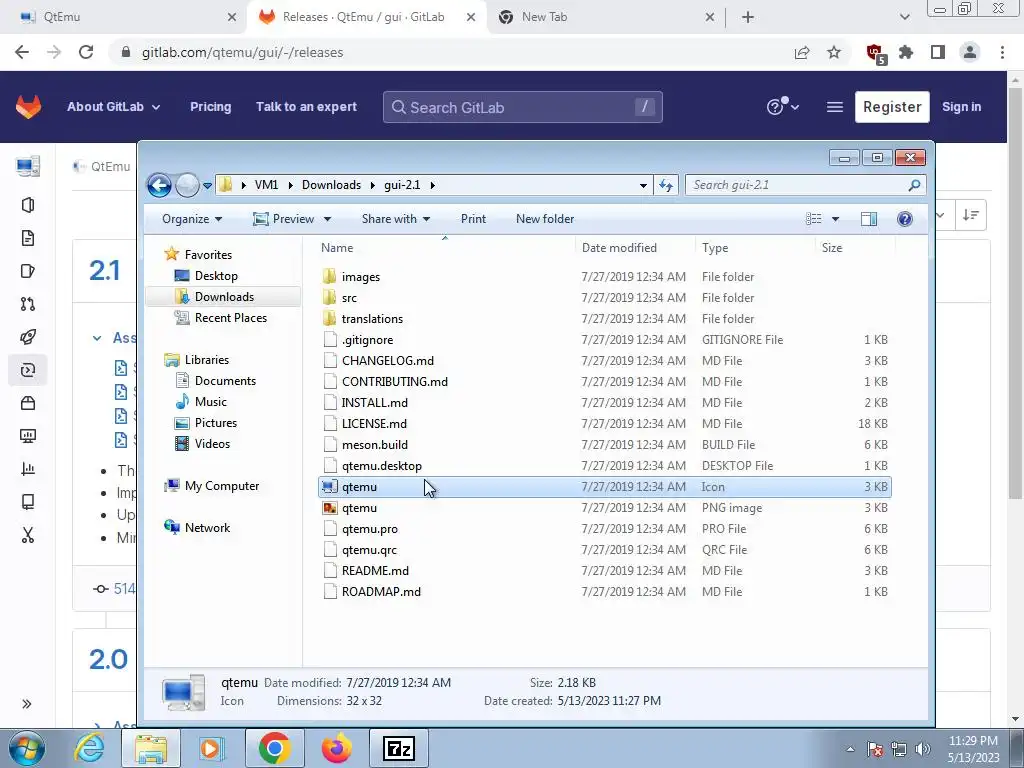Open recent pages dropdown beside navigation arrows
This screenshot has width=1024, height=768.
(x=207, y=185)
